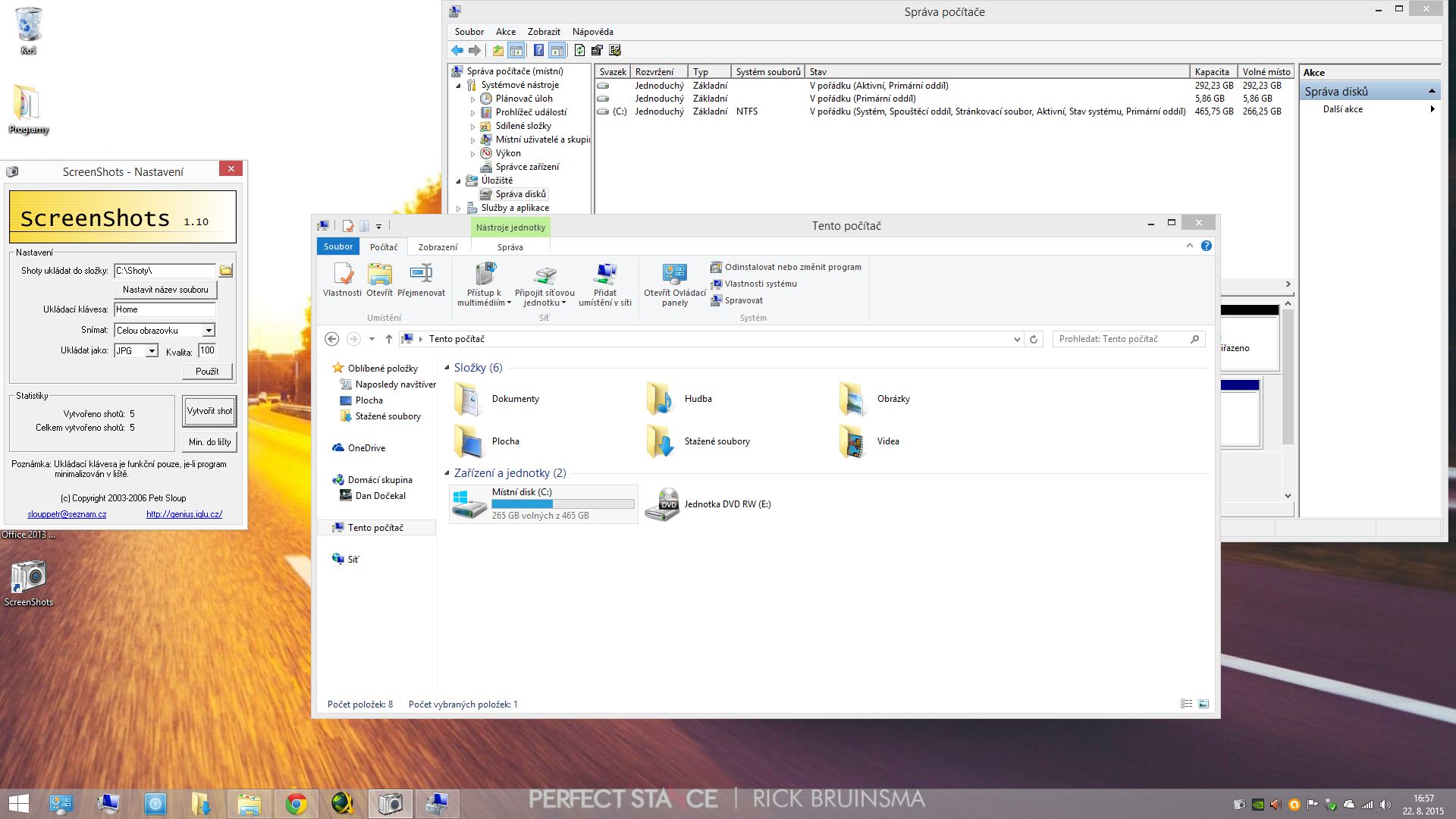The width and height of the screenshot is (1456, 819).
Task: Open the slouppetr@seznam.cz link
Action: [67, 514]
